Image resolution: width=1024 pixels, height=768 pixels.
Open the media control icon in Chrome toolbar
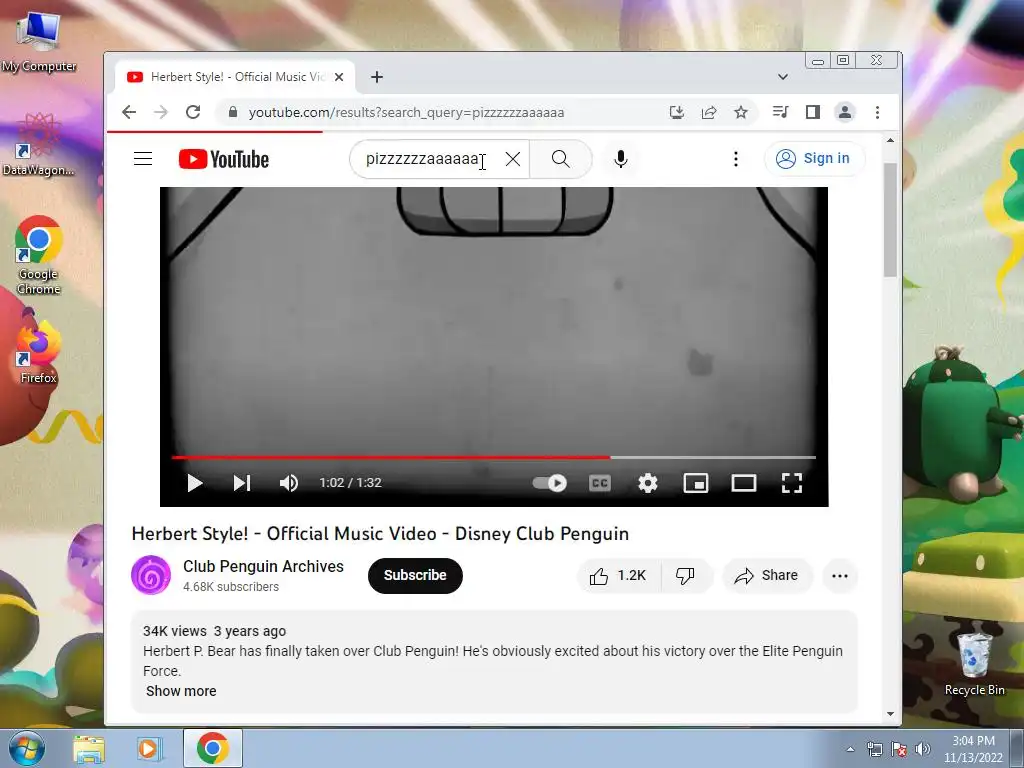coord(780,112)
